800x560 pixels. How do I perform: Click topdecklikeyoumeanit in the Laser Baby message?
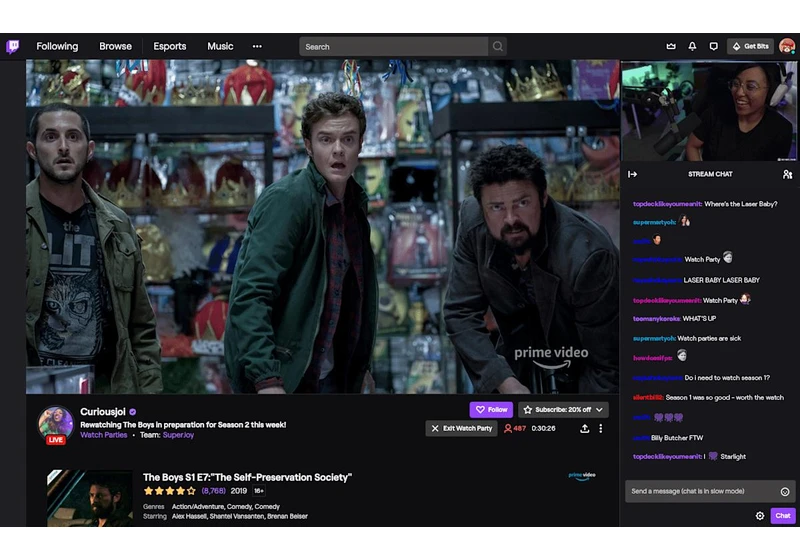pyautogui.click(x=667, y=204)
